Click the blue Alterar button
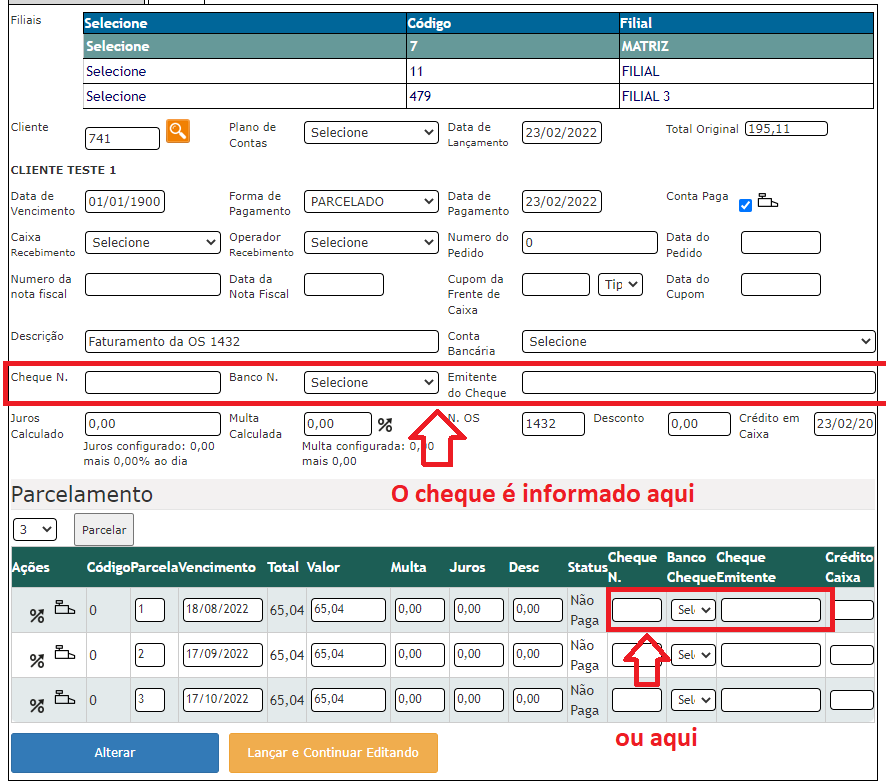Image resolution: width=886 pixels, height=783 pixels. tap(115, 752)
